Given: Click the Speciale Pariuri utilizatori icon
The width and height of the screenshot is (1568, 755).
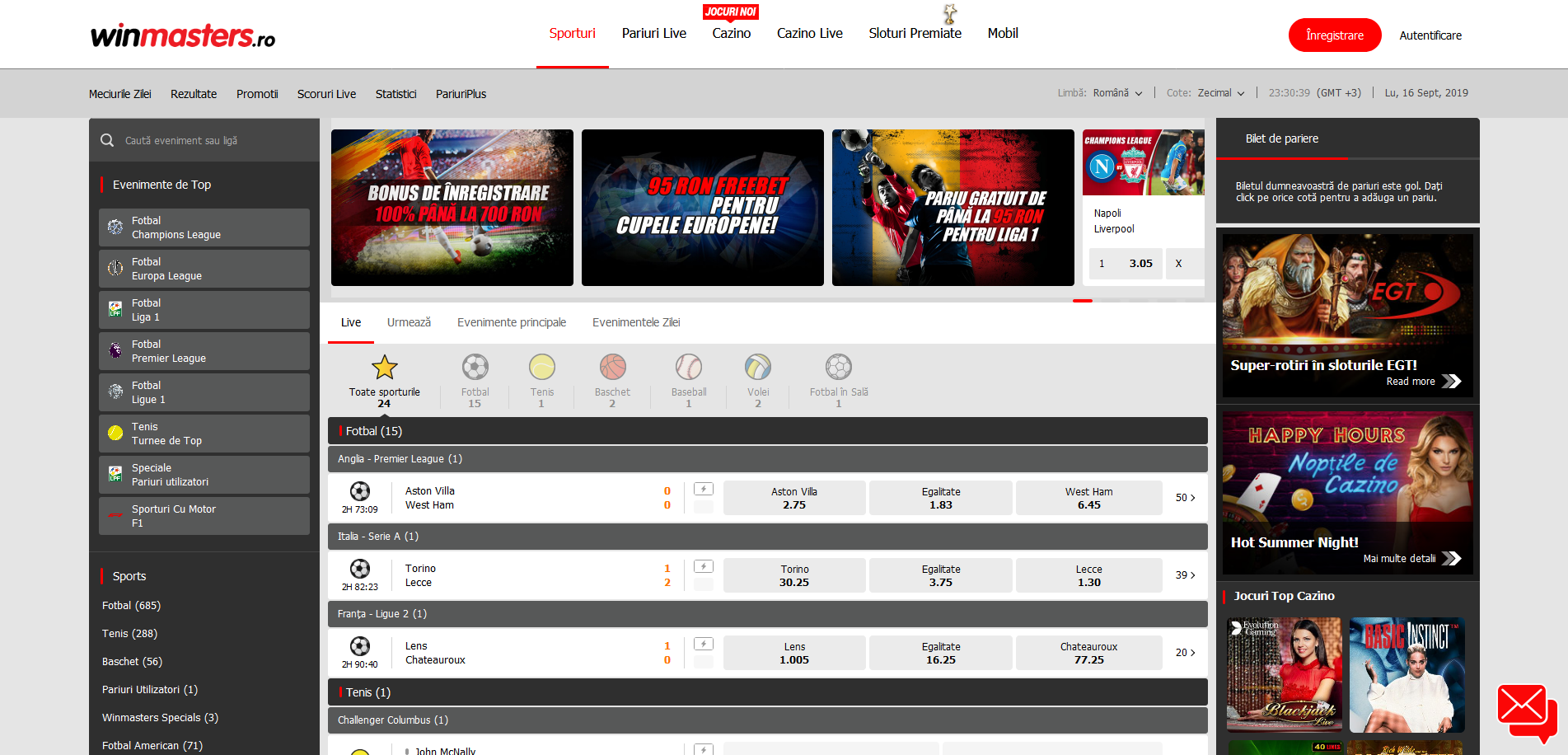Looking at the screenshot, I should coord(115,474).
